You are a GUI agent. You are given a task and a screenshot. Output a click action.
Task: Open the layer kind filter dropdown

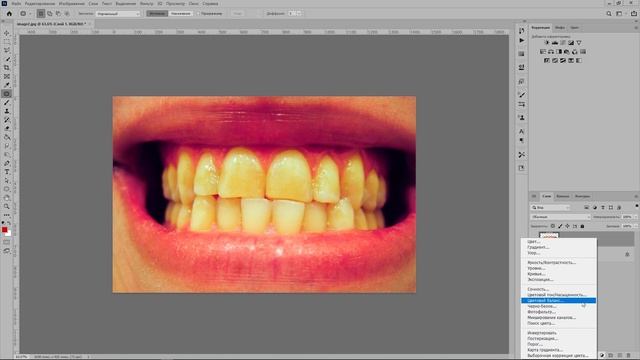[550, 207]
